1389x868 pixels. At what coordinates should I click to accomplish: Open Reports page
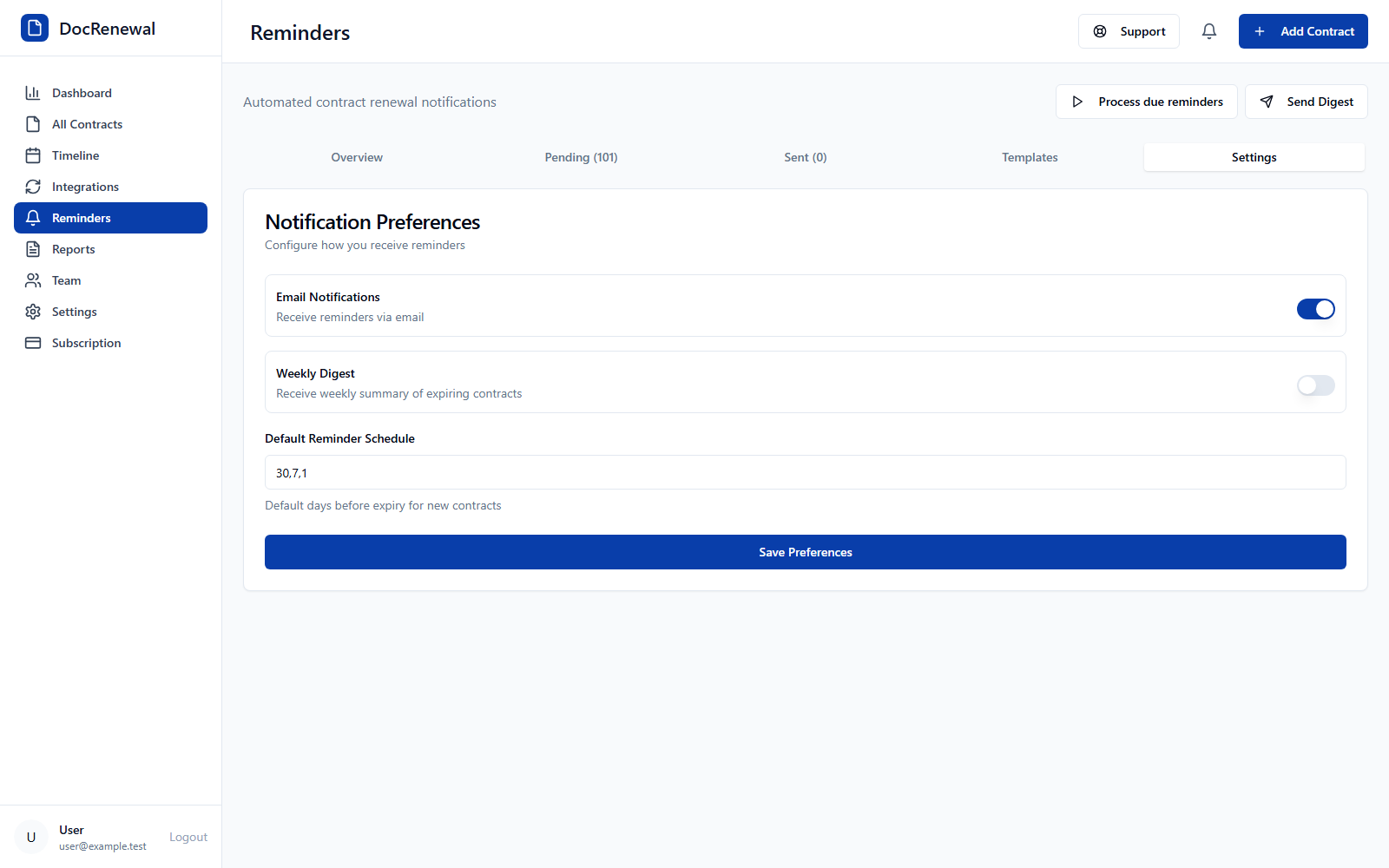pyautogui.click(x=110, y=249)
